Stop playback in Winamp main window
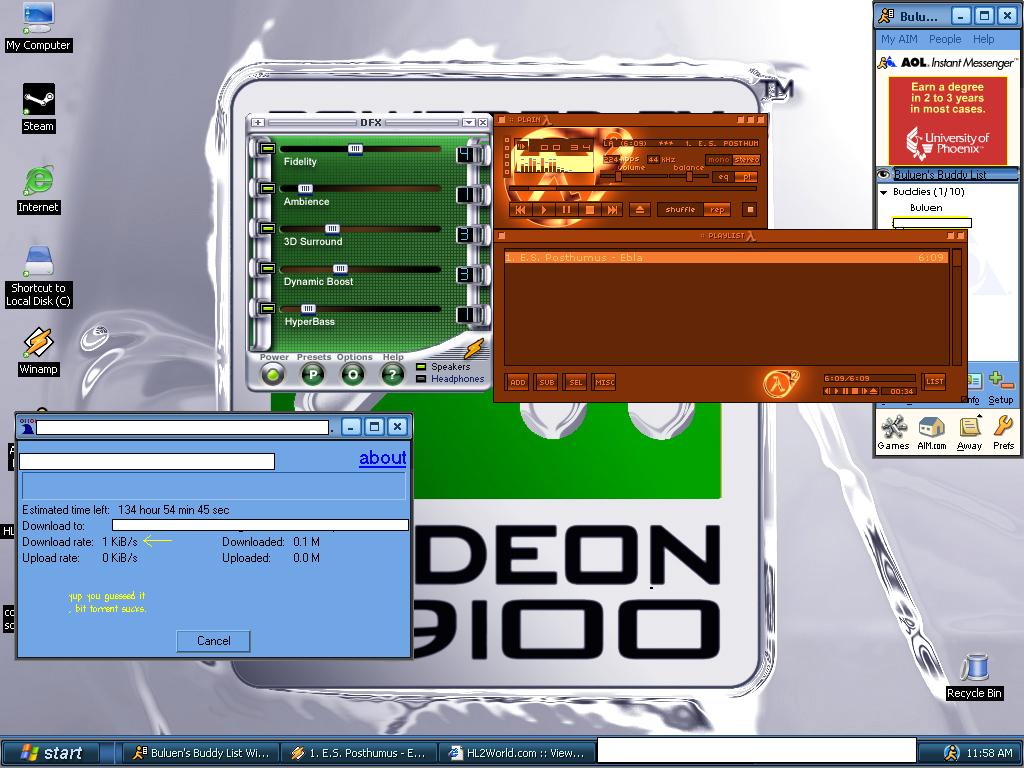 (589, 210)
